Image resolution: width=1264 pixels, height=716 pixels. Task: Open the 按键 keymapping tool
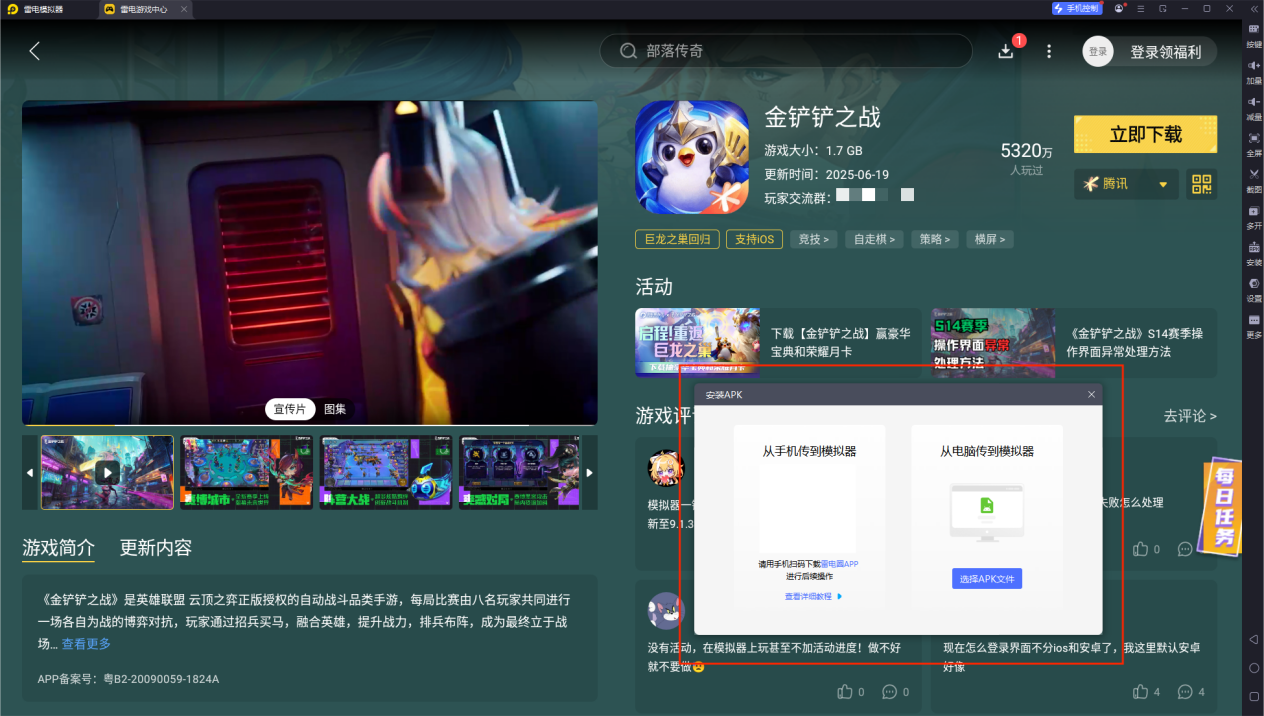[x=1254, y=35]
